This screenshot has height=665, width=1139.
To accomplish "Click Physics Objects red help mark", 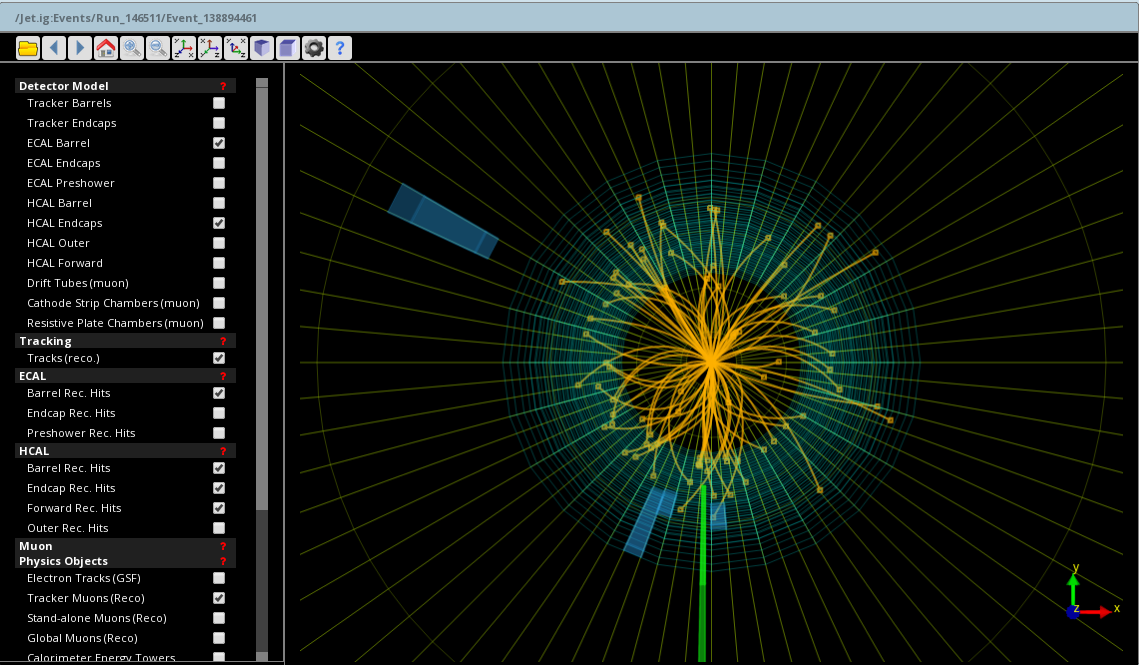I will click(x=223, y=561).
